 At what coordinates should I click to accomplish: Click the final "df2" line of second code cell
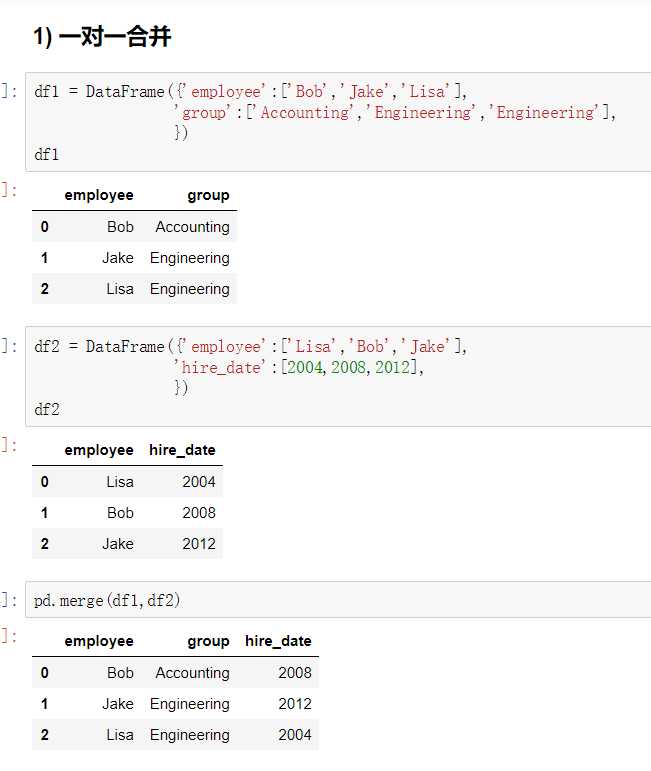coord(47,409)
